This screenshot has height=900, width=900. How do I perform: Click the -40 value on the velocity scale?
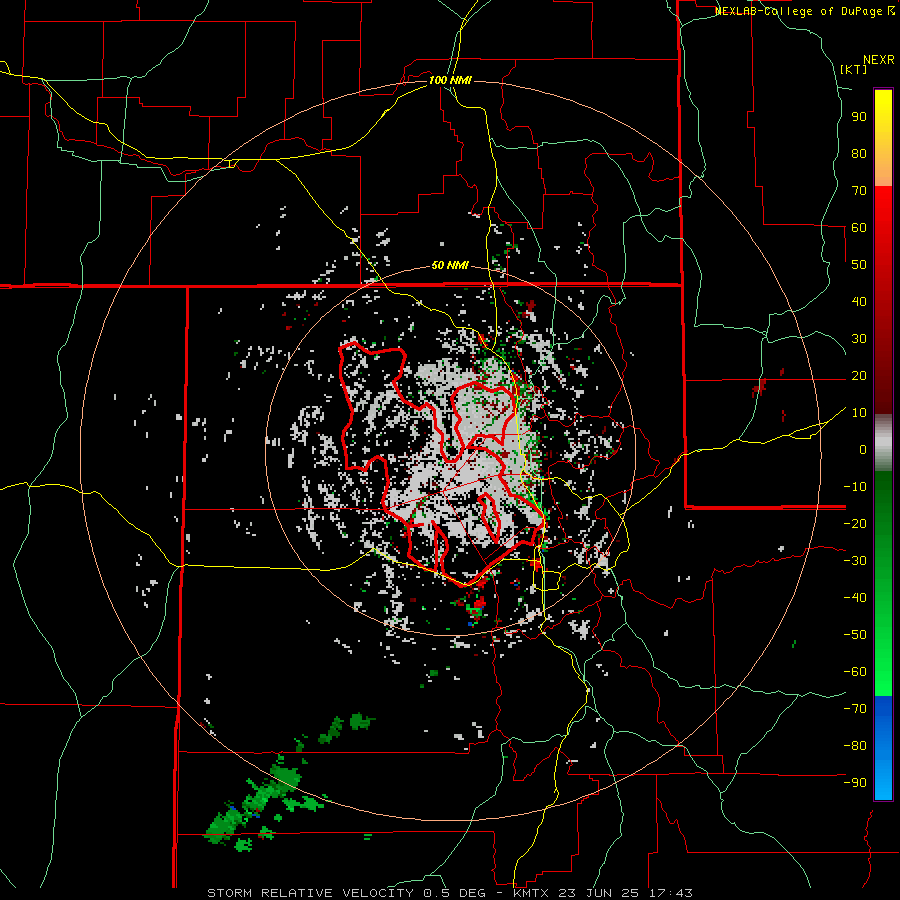pos(855,598)
